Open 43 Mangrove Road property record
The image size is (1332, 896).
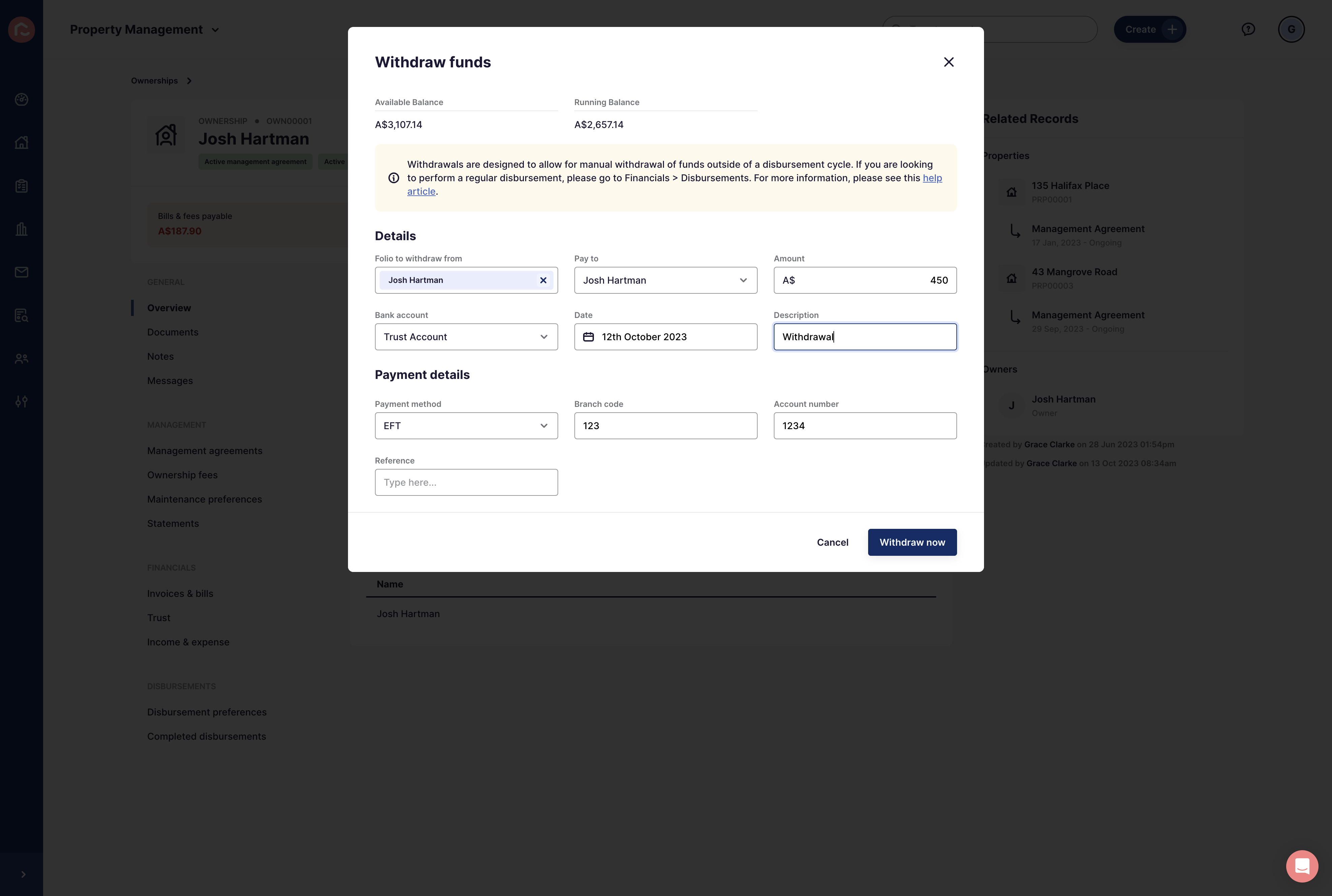[x=1074, y=272]
